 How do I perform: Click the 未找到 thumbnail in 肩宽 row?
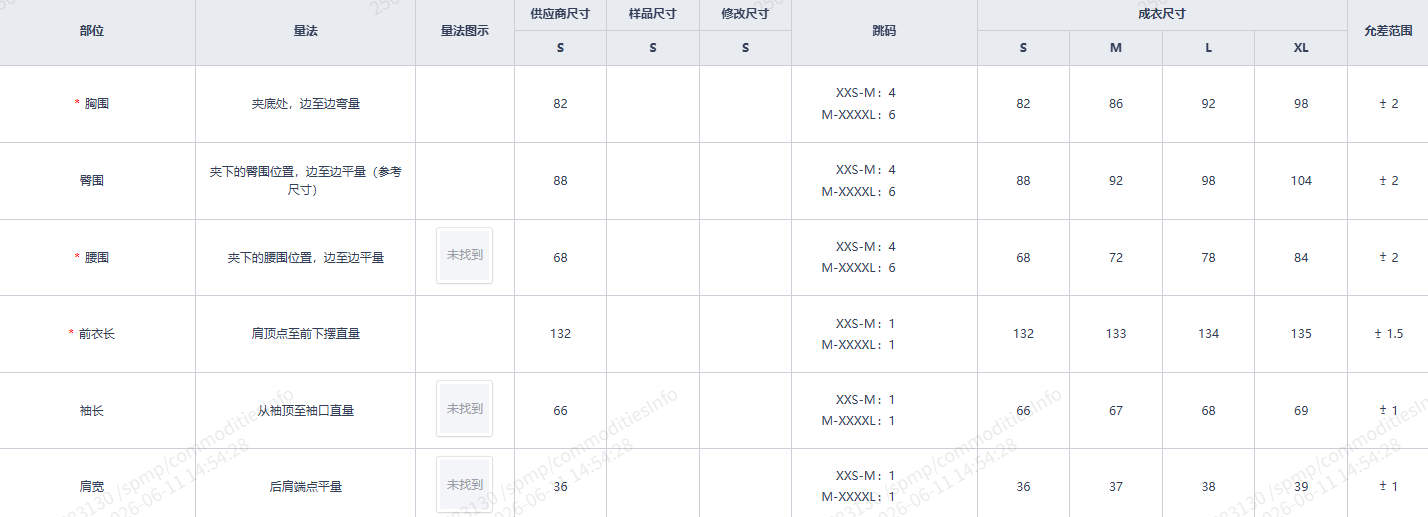tap(465, 485)
